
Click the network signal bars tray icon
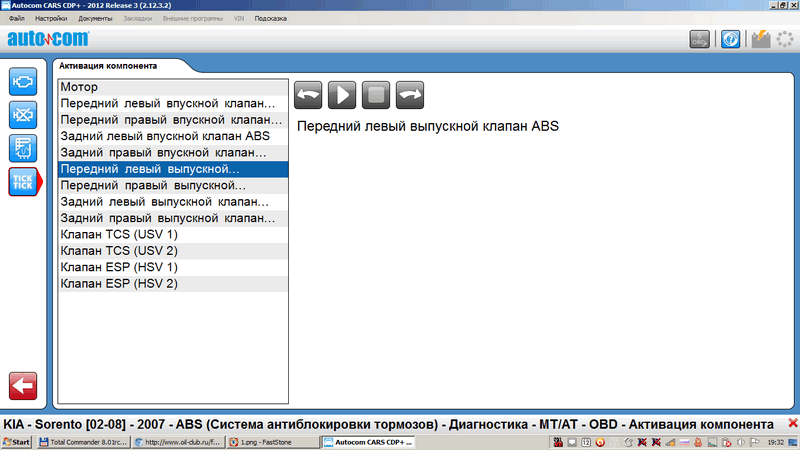tap(670, 442)
